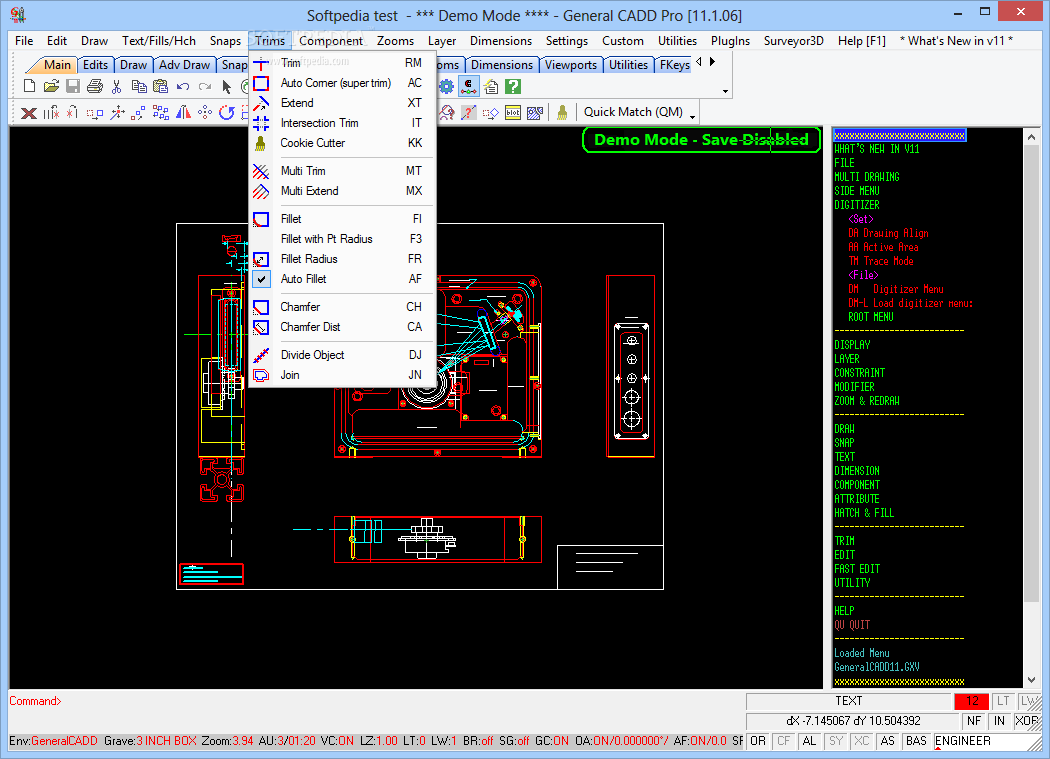The height and width of the screenshot is (759, 1050).
Task: Click the ZOOM & REDRAW entry in the side menu
Action: pos(867,401)
